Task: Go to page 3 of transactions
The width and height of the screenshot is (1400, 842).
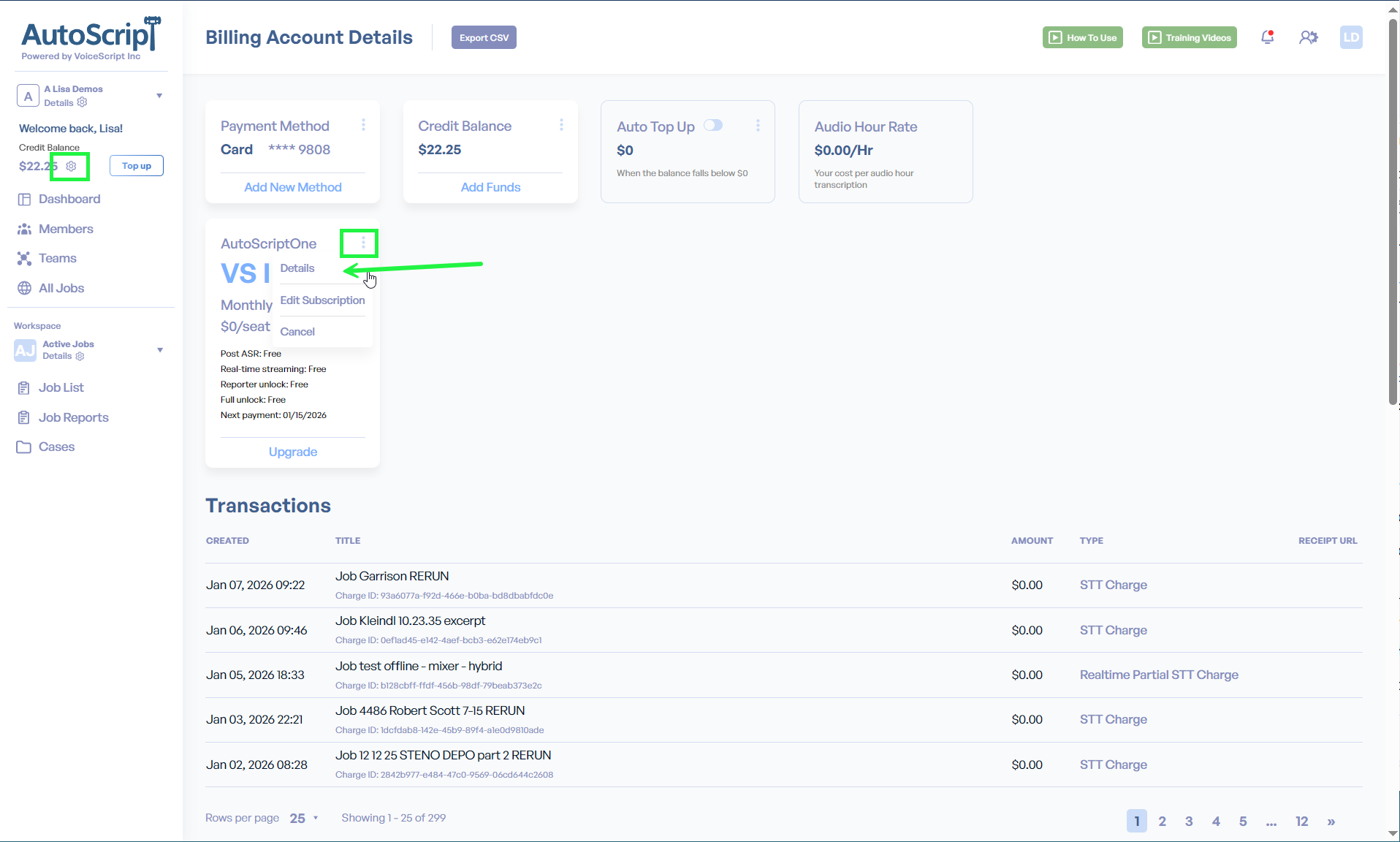Action: [1189, 822]
